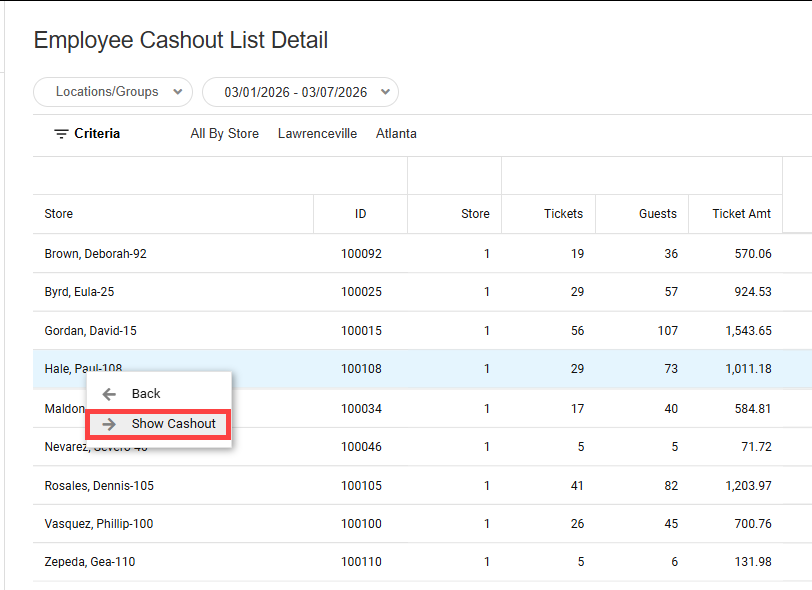
Task: Switch to the Atlanta tab
Action: point(396,134)
